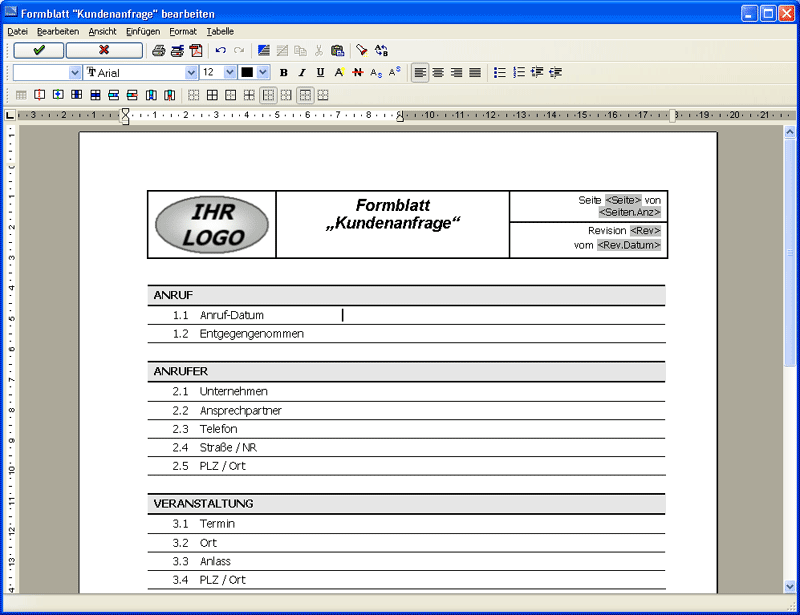
Task: Open the Tabelle menu
Action: pyautogui.click(x=220, y=31)
